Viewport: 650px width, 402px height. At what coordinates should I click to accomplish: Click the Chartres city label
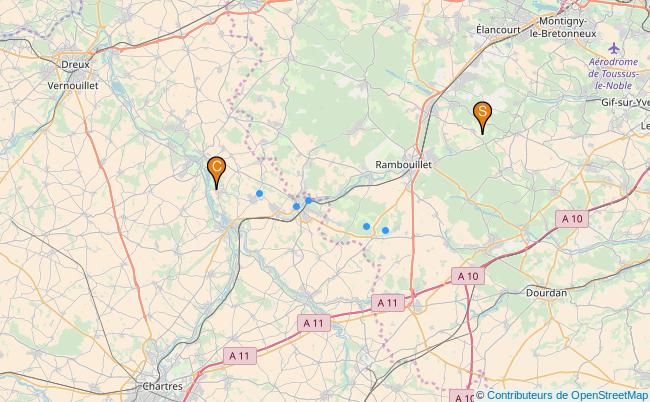(x=162, y=386)
